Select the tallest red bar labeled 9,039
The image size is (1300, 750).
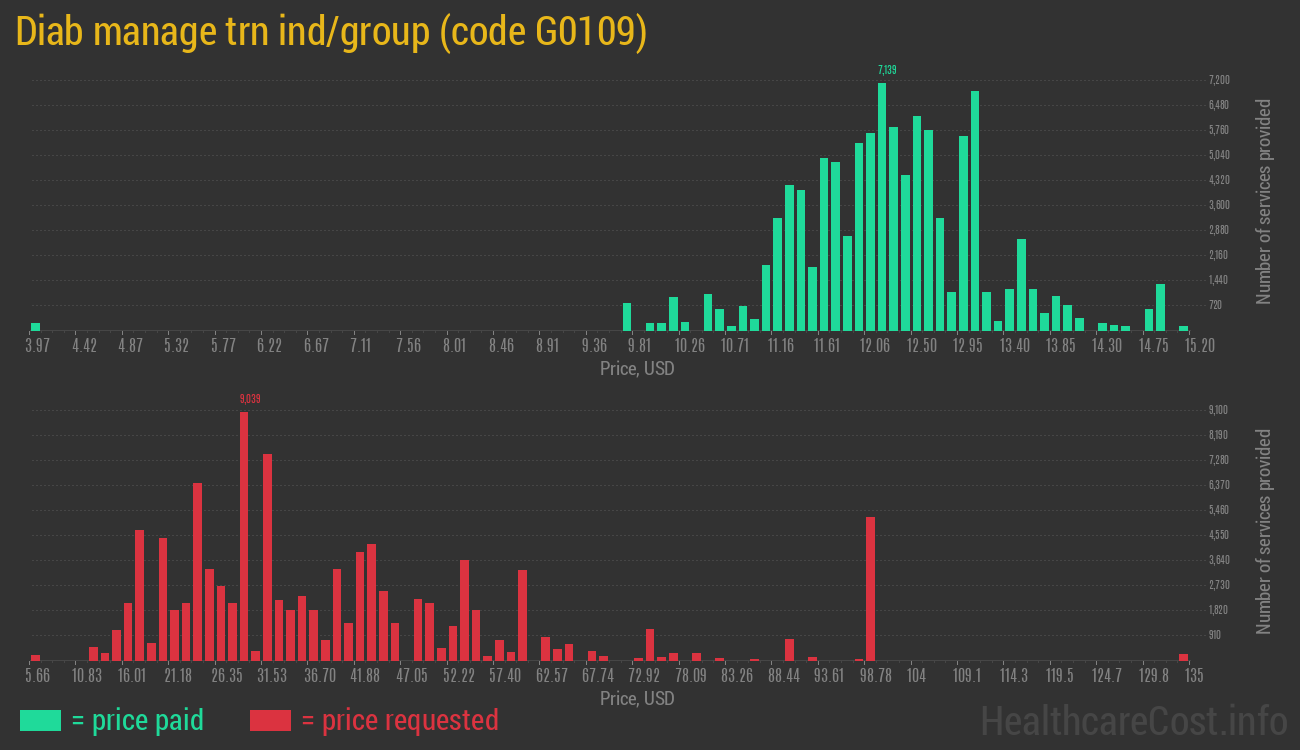tap(244, 535)
